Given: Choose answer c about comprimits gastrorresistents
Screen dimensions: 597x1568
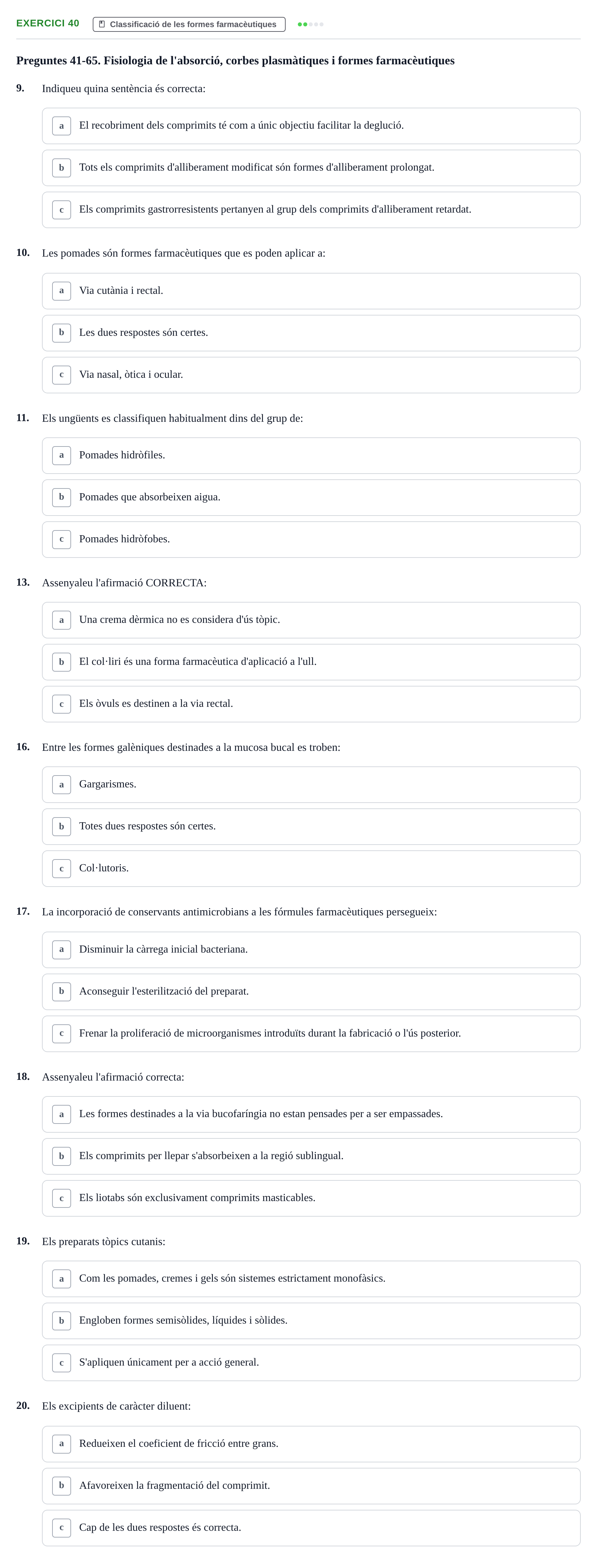Looking at the screenshot, I should pos(311,210).
